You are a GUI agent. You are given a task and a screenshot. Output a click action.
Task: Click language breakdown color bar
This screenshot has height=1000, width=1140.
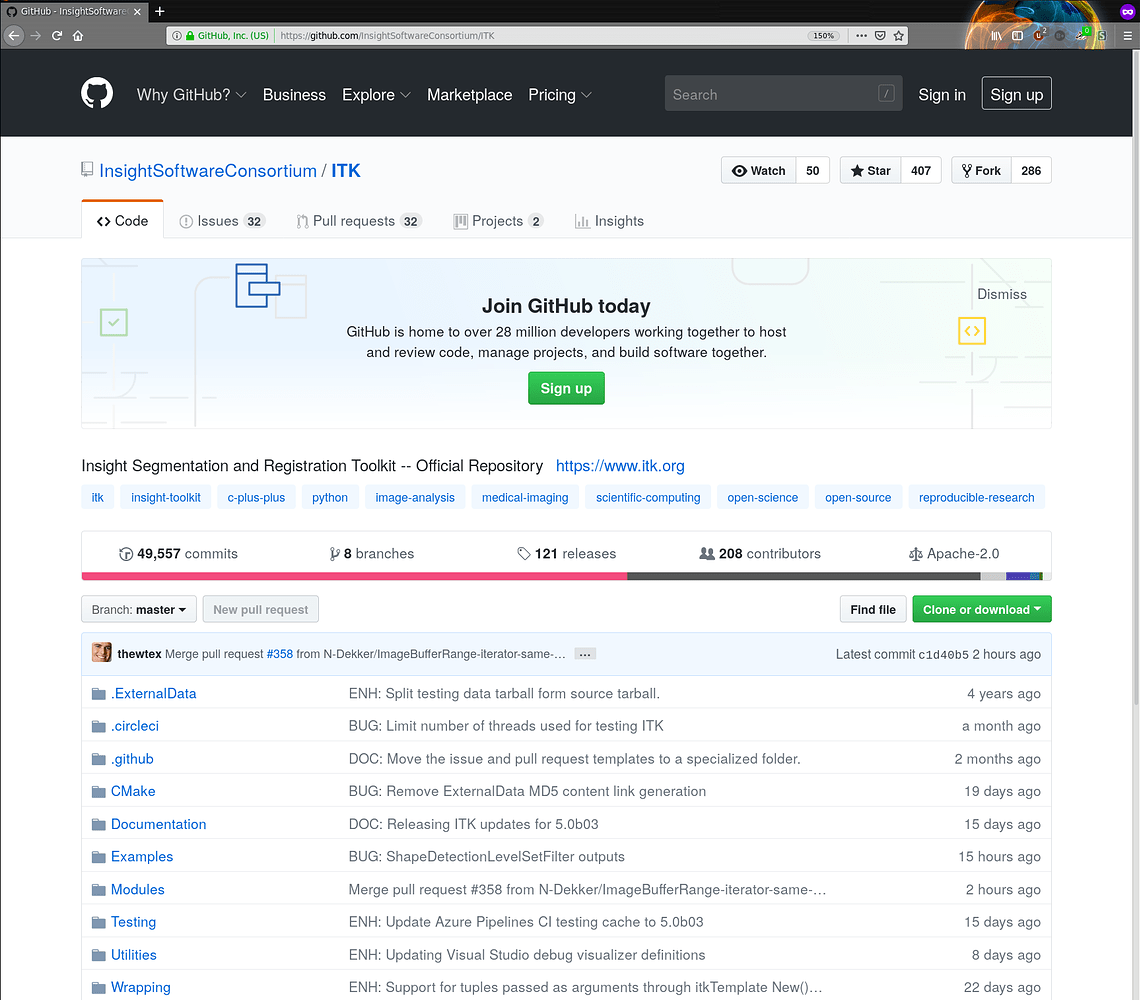(566, 576)
